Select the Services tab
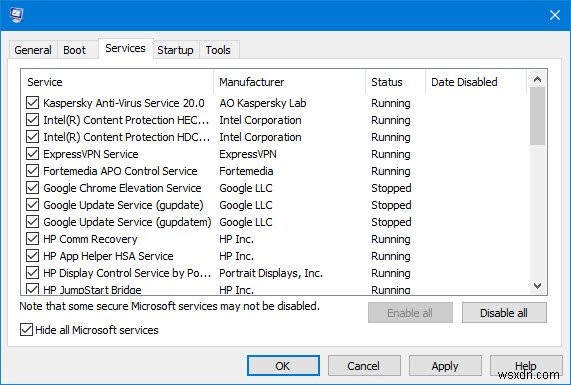 pyautogui.click(x=125, y=48)
